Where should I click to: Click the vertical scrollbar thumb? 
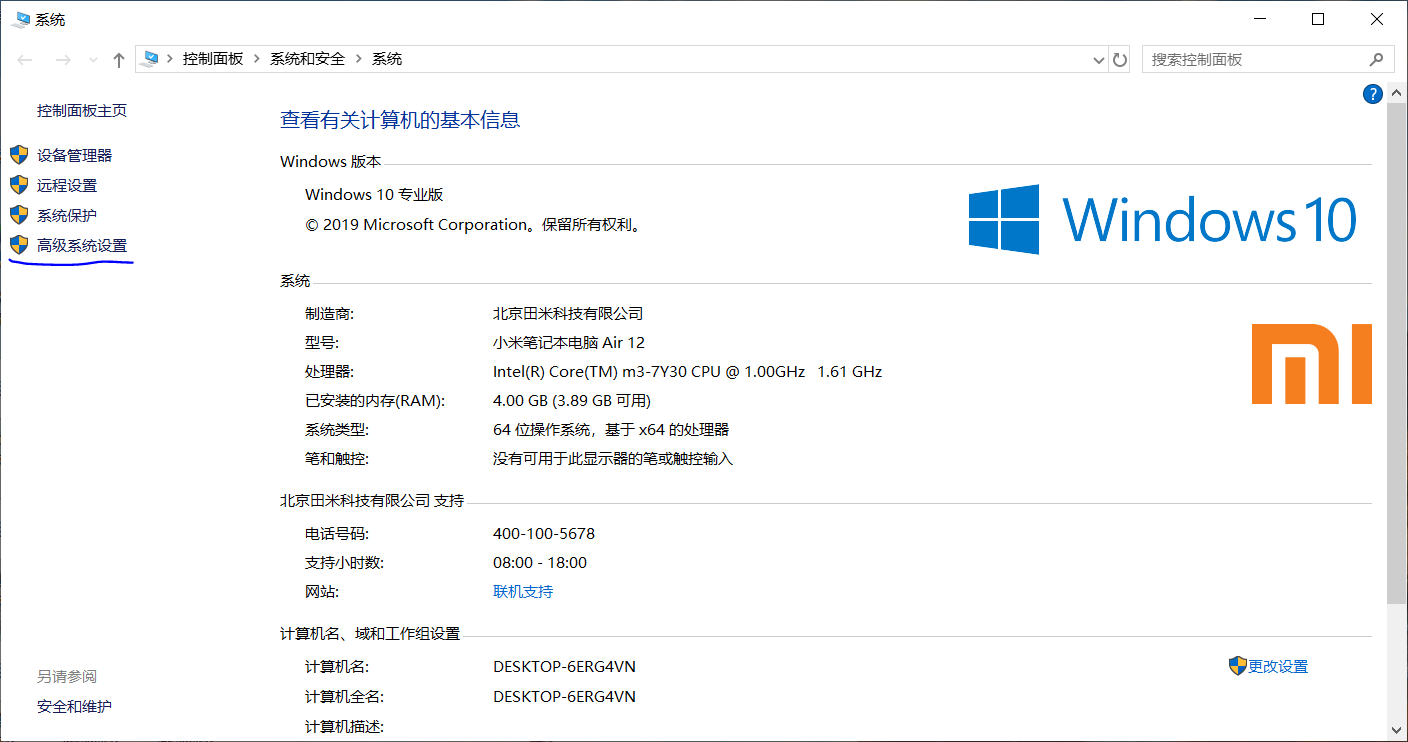click(1397, 353)
